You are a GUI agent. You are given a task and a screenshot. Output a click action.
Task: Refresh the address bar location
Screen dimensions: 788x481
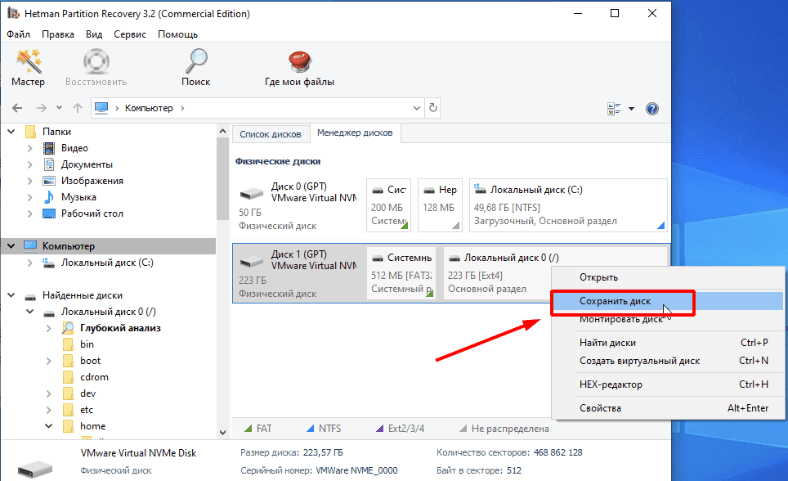pos(433,108)
